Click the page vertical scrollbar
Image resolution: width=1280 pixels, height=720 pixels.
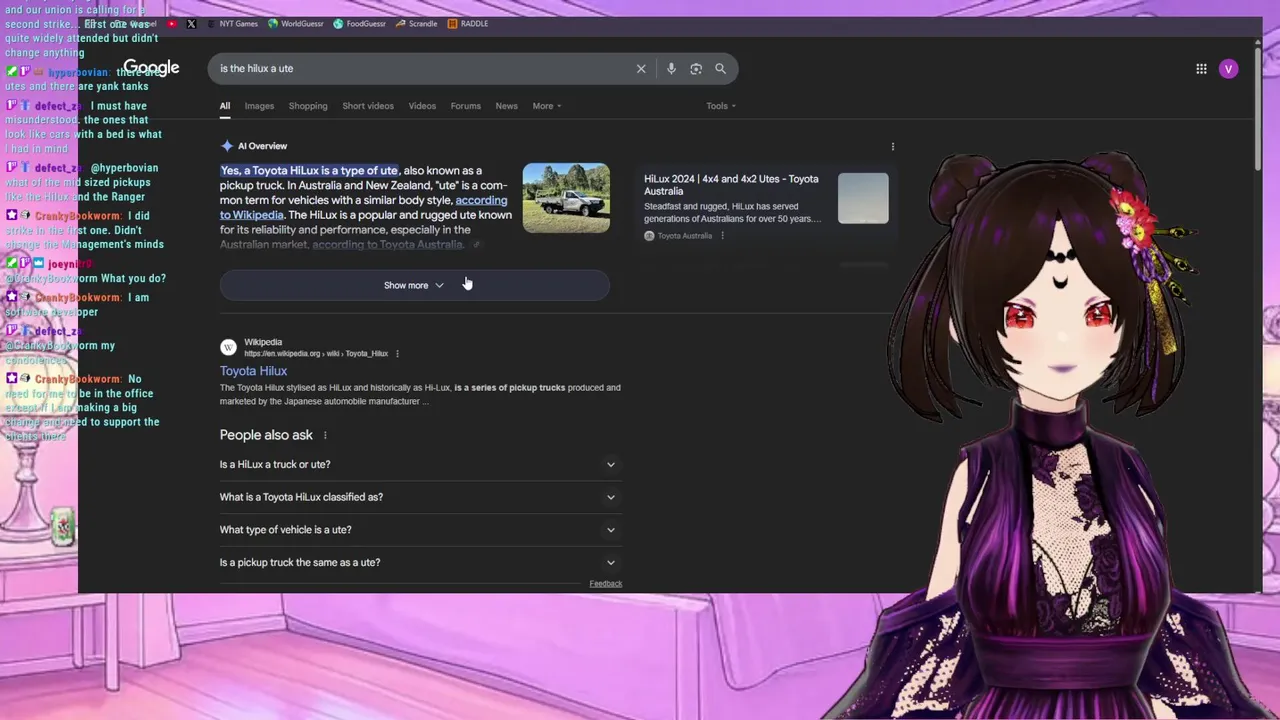[x=1258, y=110]
